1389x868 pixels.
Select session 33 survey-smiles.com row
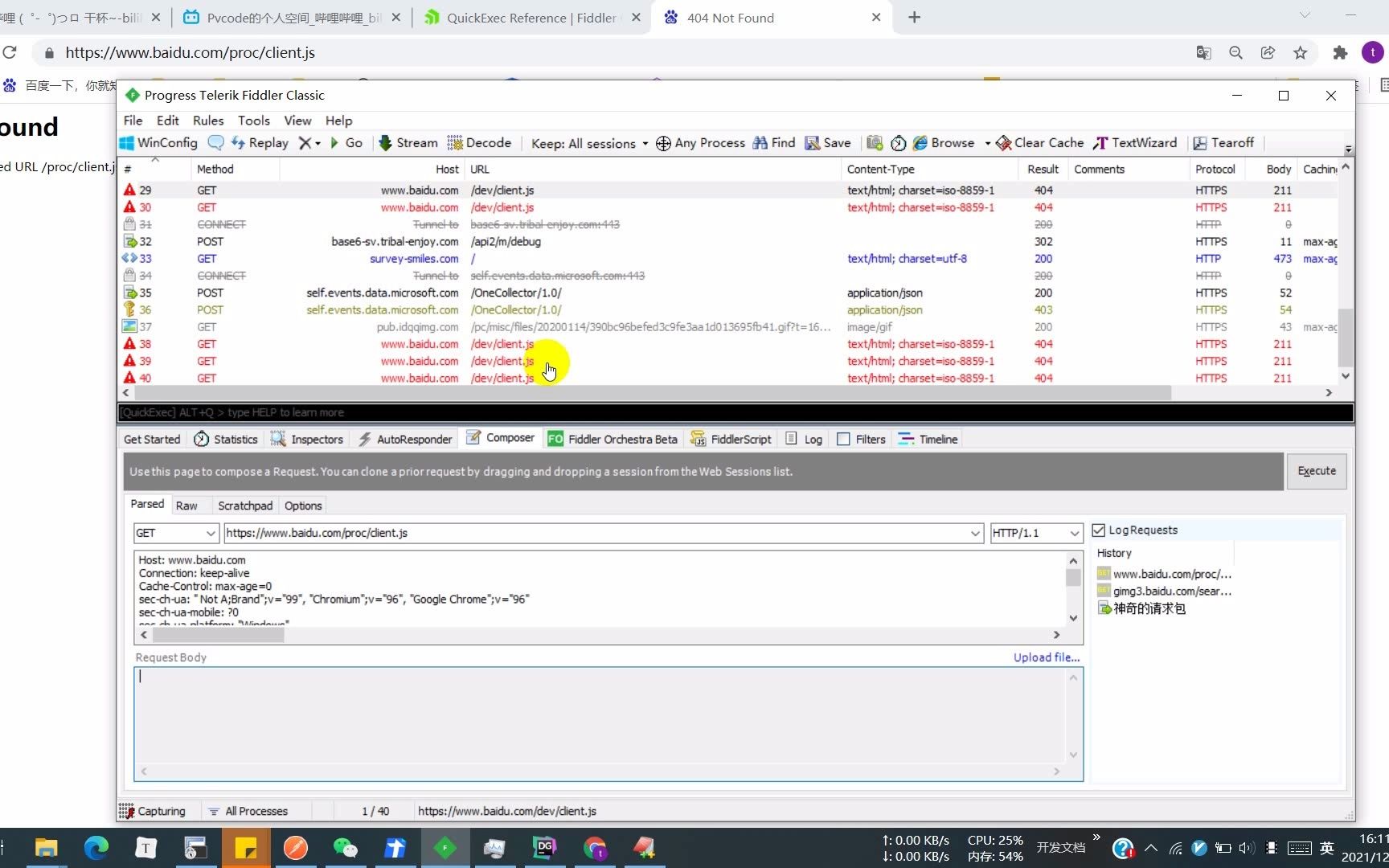pyautogui.click(x=727, y=259)
